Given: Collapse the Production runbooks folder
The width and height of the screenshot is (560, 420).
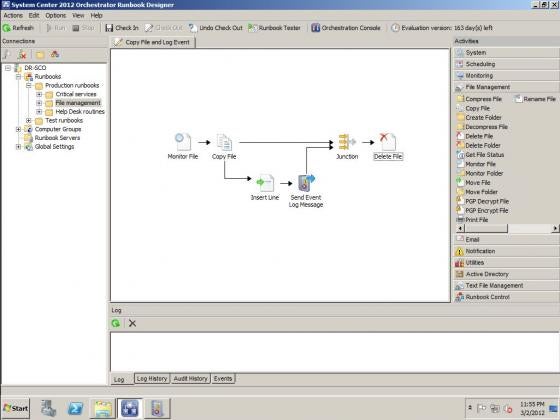Looking at the screenshot, I should point(29,86).
